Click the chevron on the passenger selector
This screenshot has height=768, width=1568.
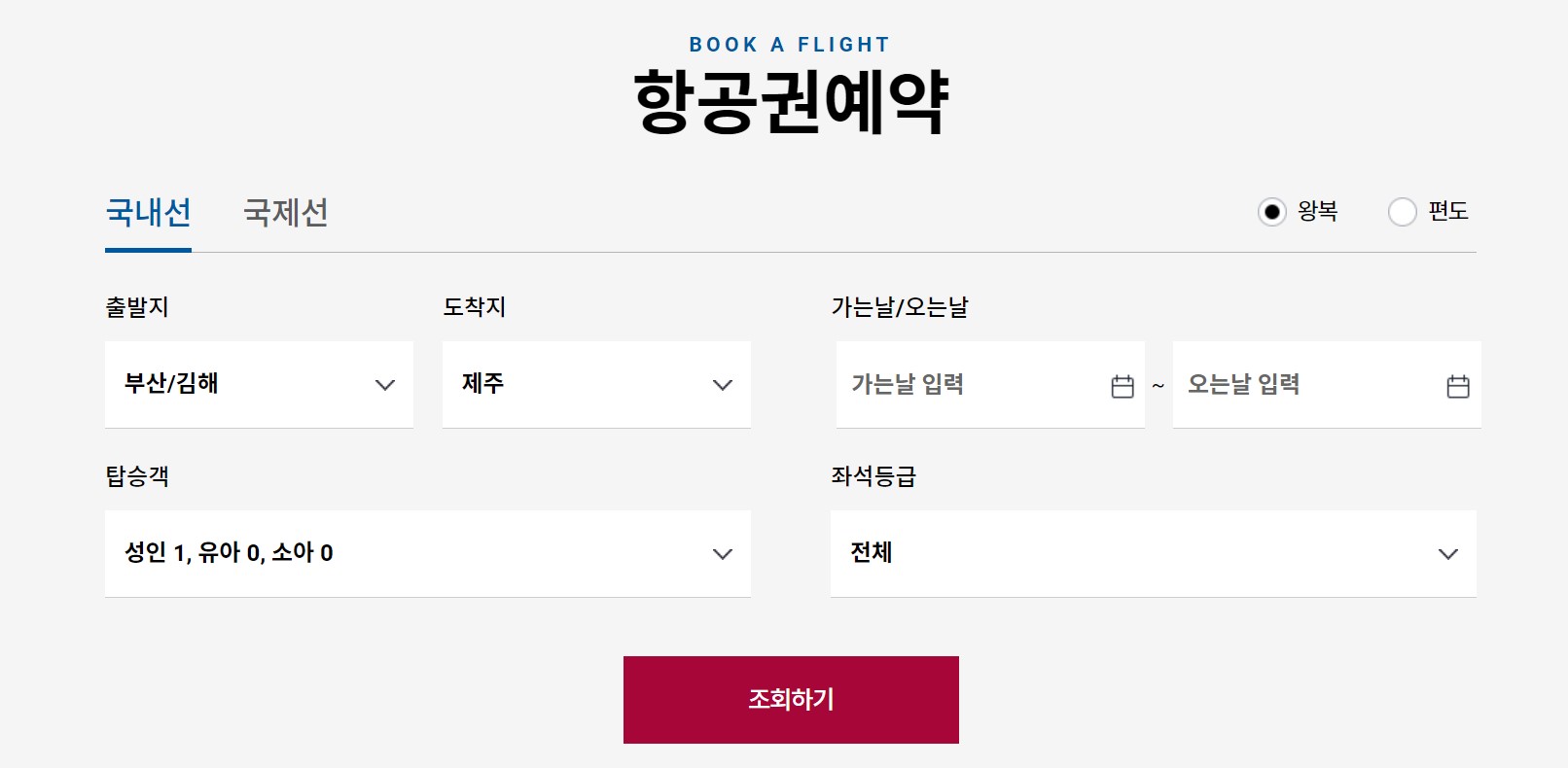pyautogui.click(x=722, y=554)
